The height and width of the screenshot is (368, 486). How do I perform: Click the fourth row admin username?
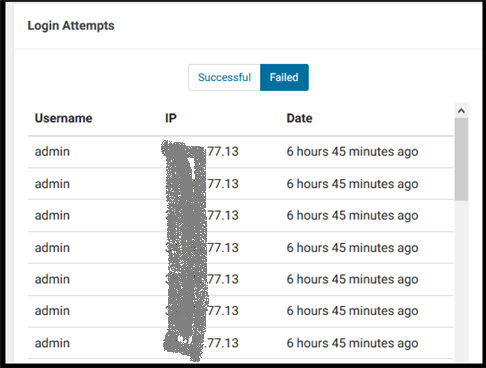(52, 248)
